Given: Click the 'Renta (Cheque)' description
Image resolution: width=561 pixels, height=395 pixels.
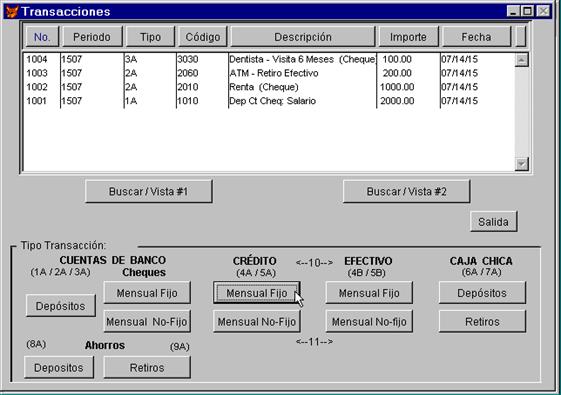Looking at the screenshot, I should 264,87.
